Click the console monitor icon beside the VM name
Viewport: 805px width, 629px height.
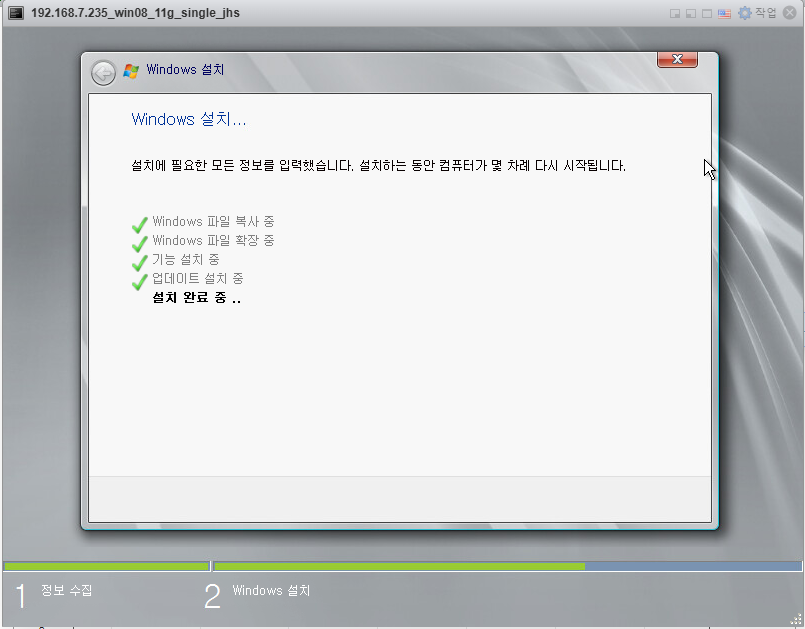click(16, 13)
